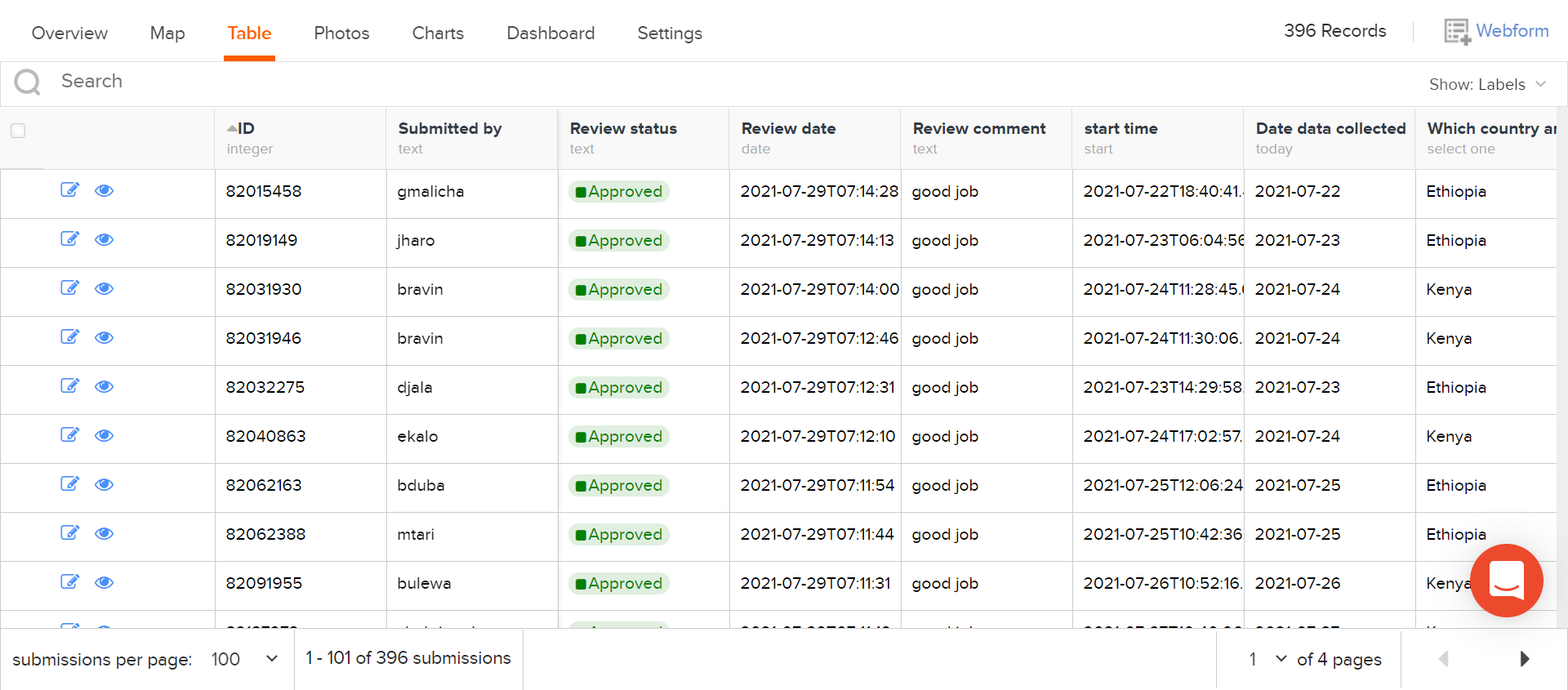Screen dimensions: 1568x690
Task: Open the Webform icon link
Action: [x=1457, y=32]
